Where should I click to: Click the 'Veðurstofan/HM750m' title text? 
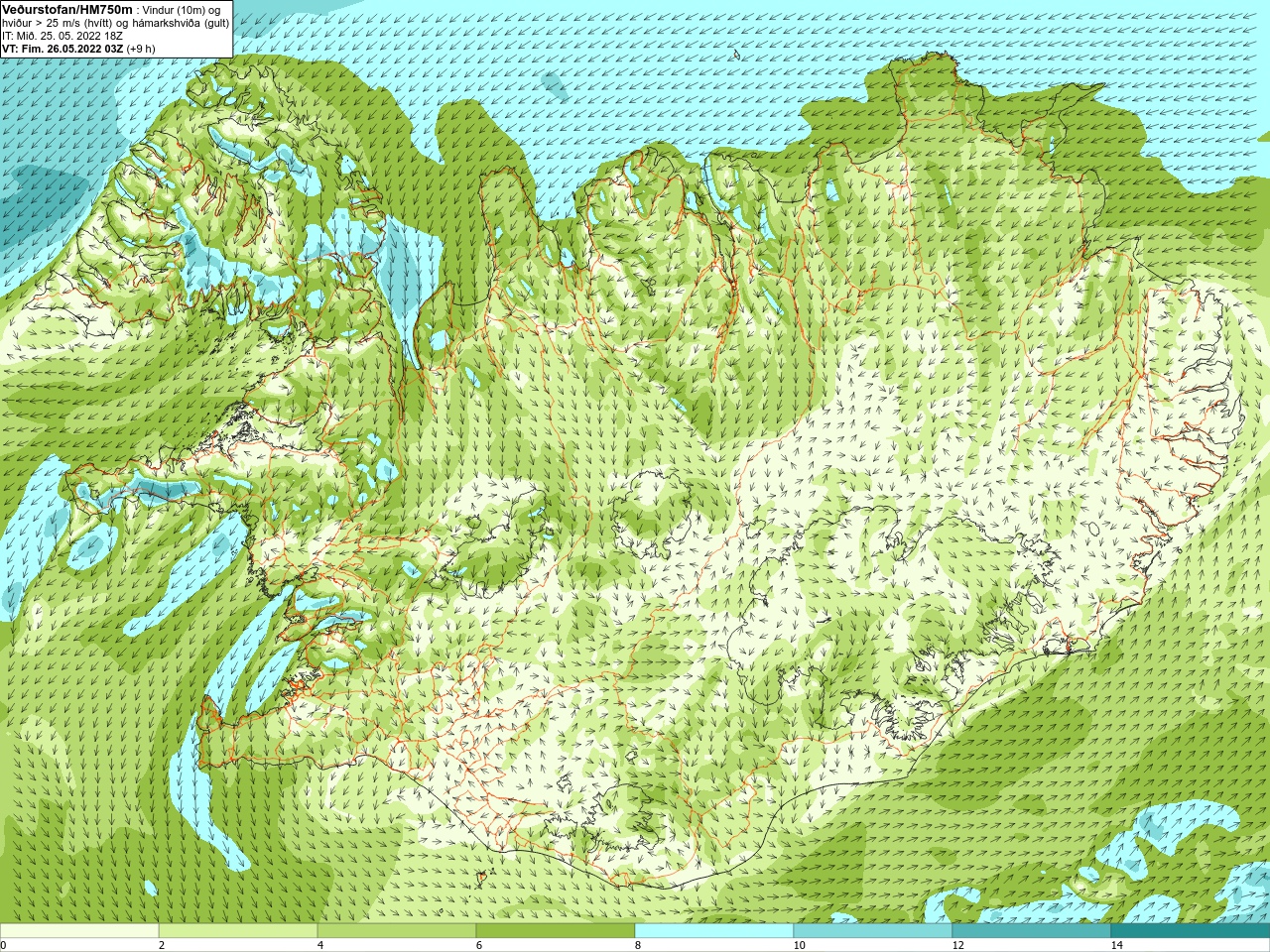point(67,10)
